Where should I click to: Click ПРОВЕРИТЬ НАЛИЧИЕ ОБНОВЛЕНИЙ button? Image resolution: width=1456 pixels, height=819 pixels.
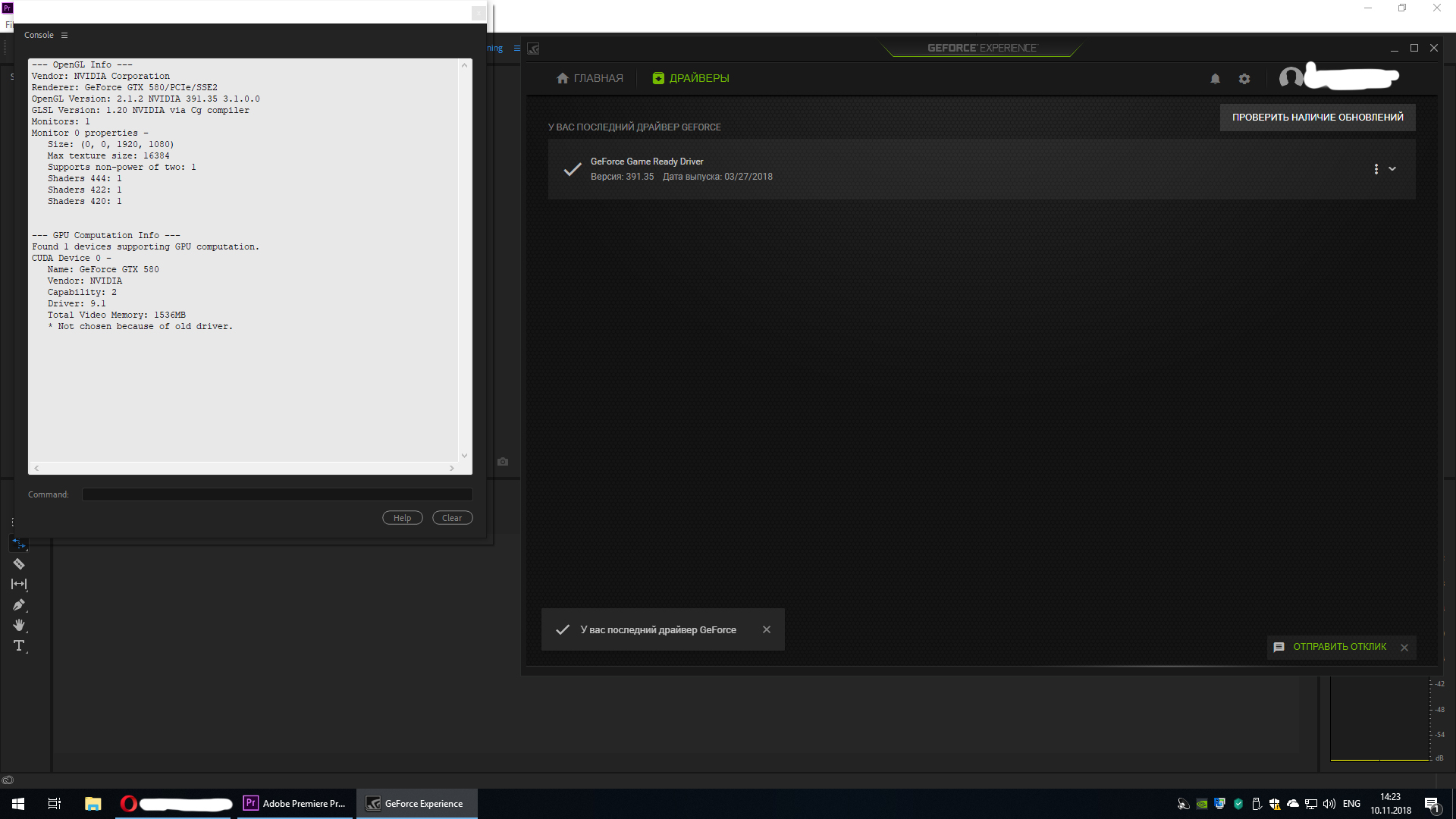pos(1317,118)
